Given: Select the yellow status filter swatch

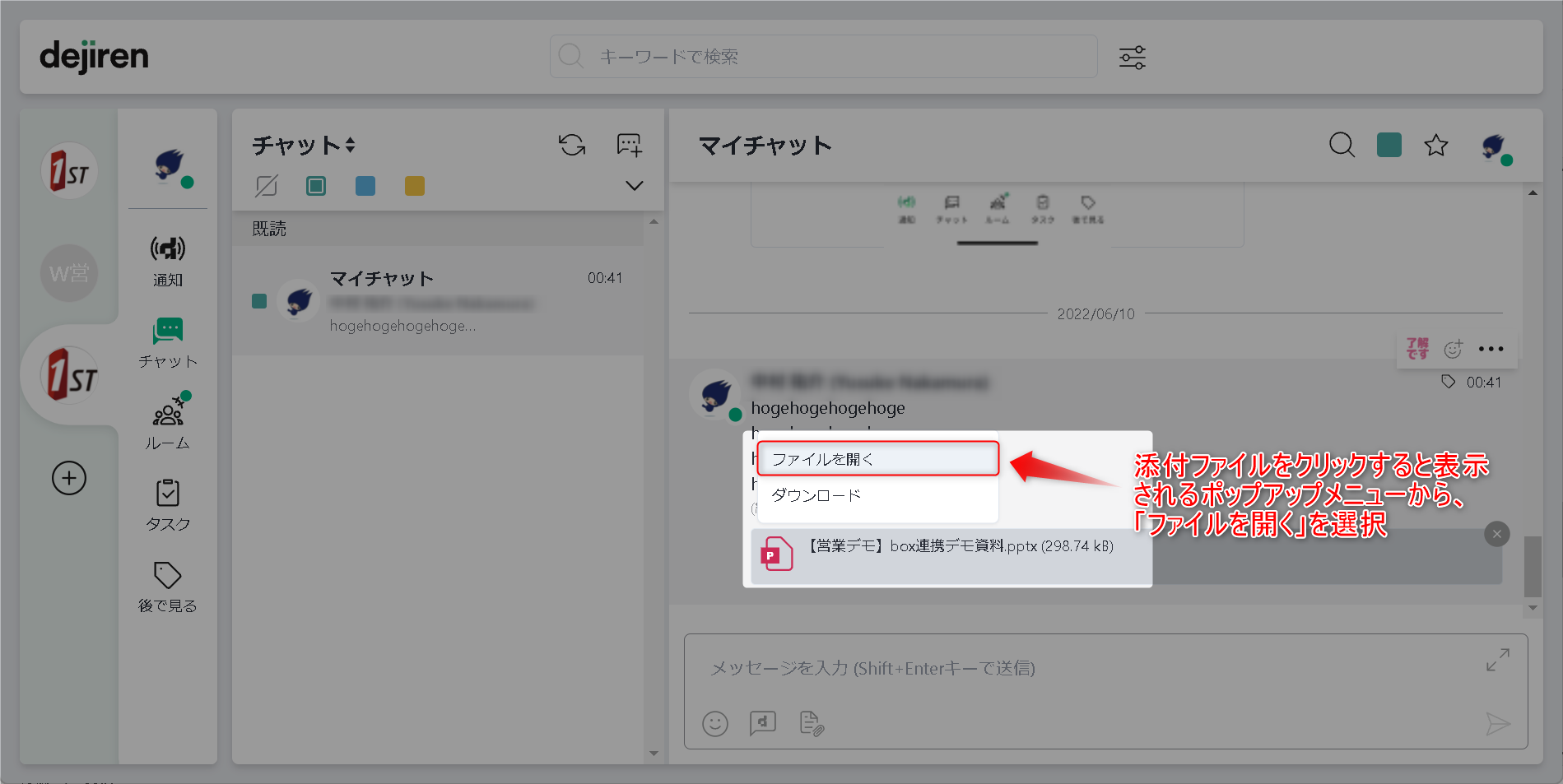Looking at the screenshot, I should [415, 186].
